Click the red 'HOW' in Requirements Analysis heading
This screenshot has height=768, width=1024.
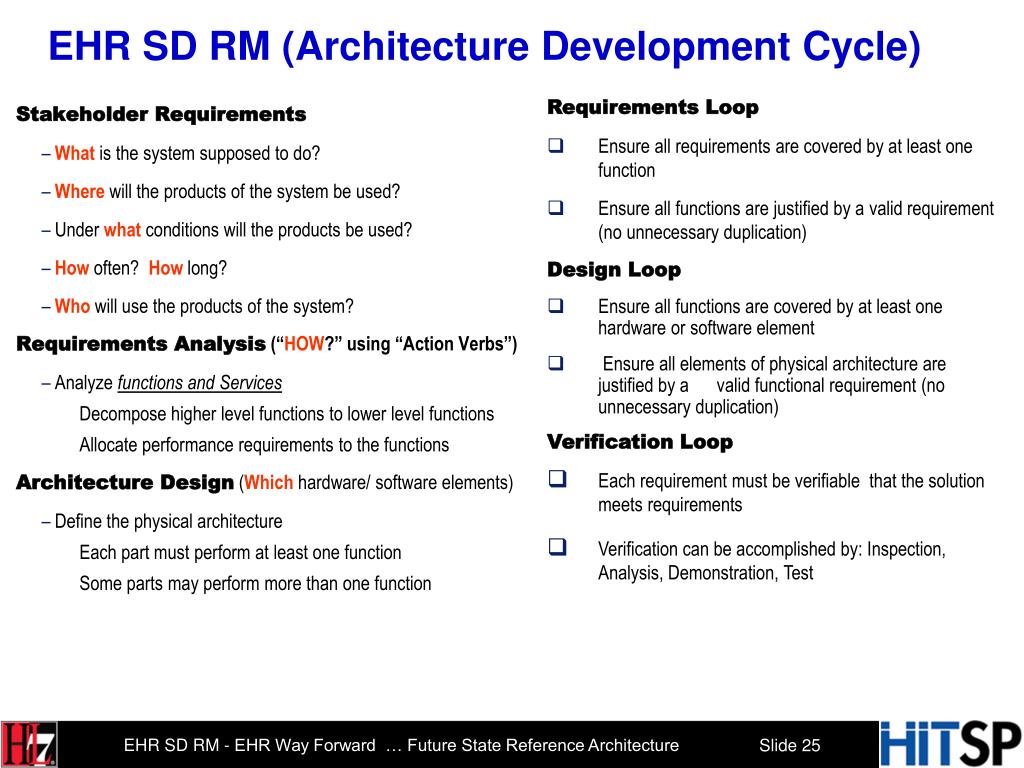pos(304,344)
